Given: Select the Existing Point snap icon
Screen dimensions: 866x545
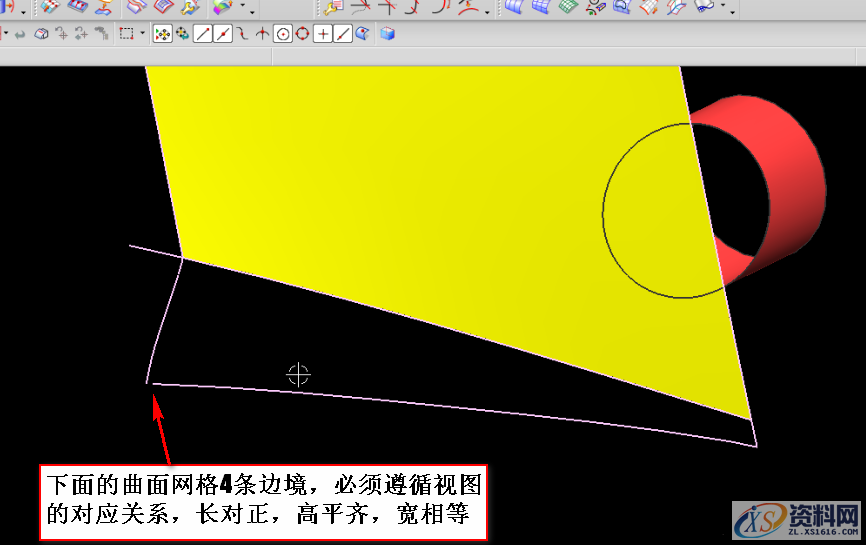Looking at the screenshot, I should pos(323,34).
